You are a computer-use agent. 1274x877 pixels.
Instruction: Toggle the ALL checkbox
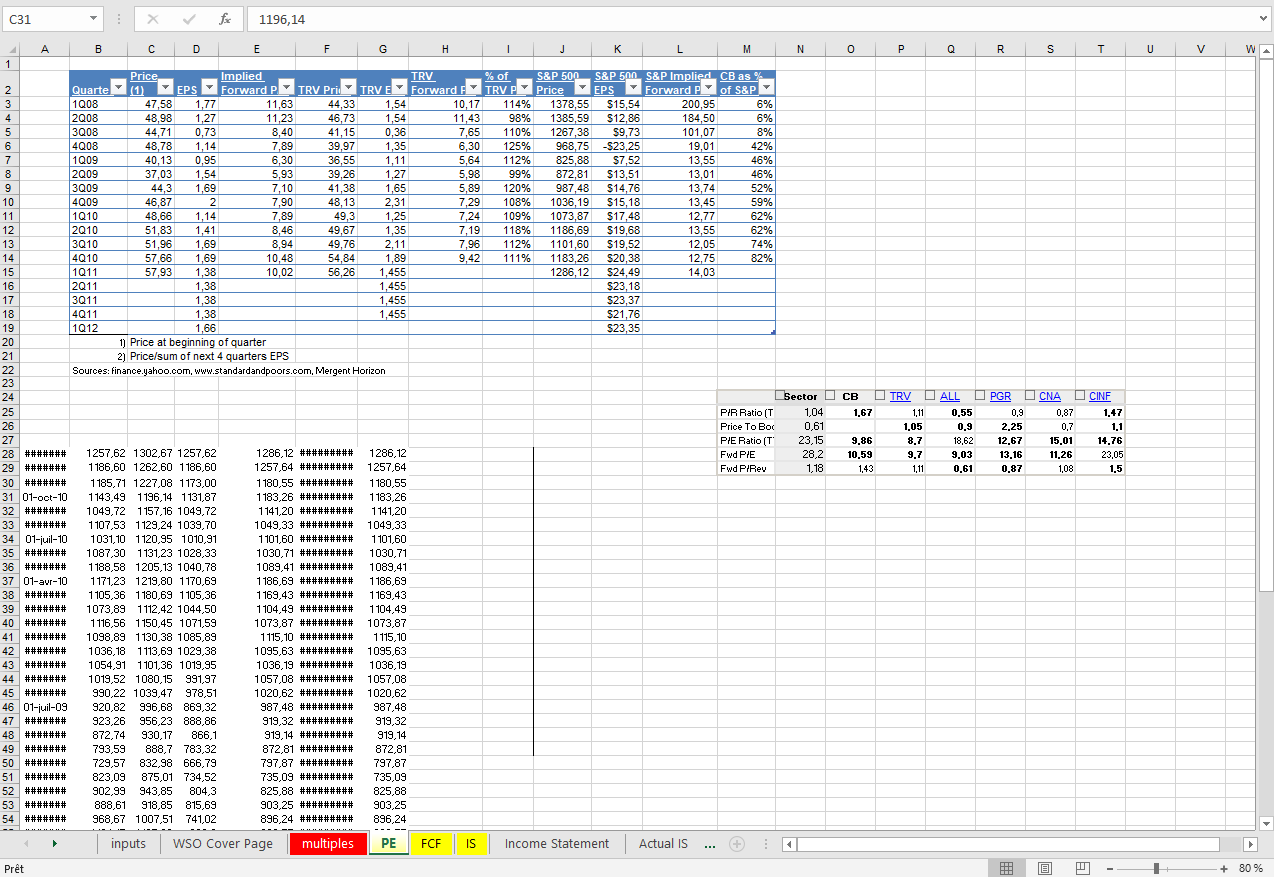point(930,396)
